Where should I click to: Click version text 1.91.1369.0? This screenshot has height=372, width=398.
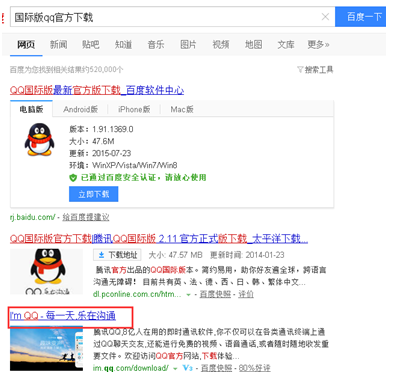point(113,129)
